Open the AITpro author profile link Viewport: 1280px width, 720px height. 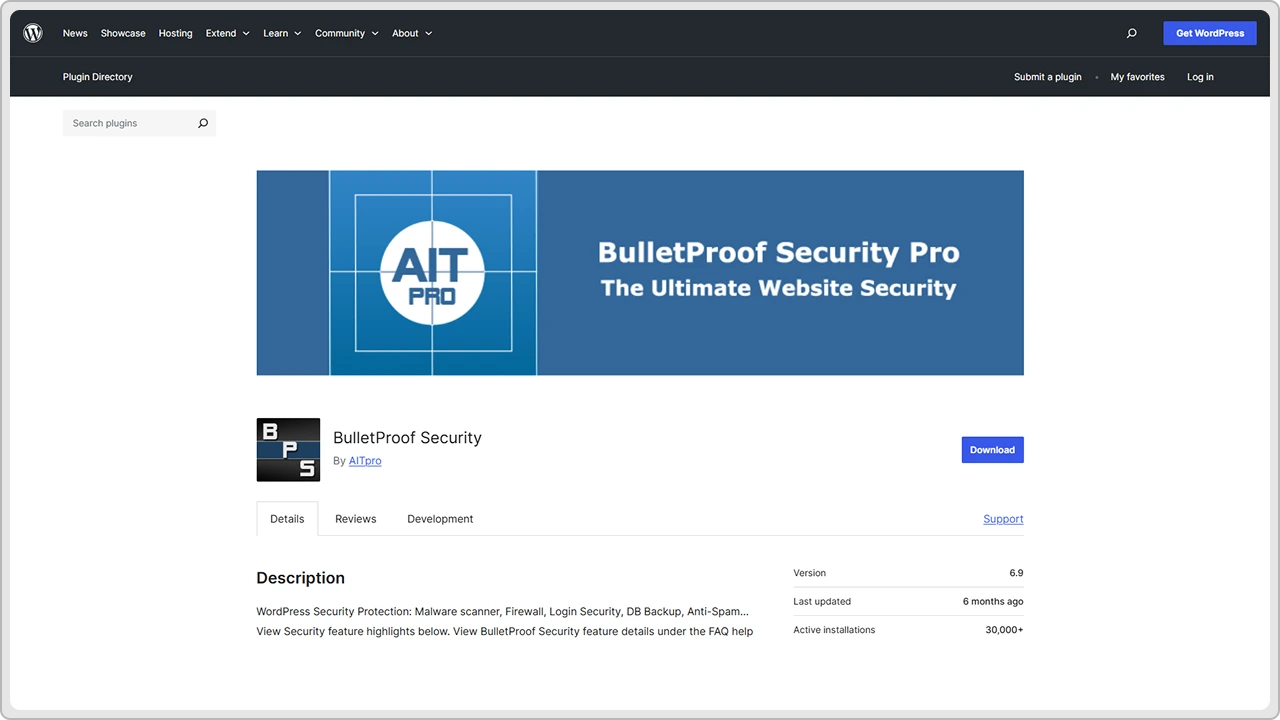pyautogui.click(x=364, y=460)
